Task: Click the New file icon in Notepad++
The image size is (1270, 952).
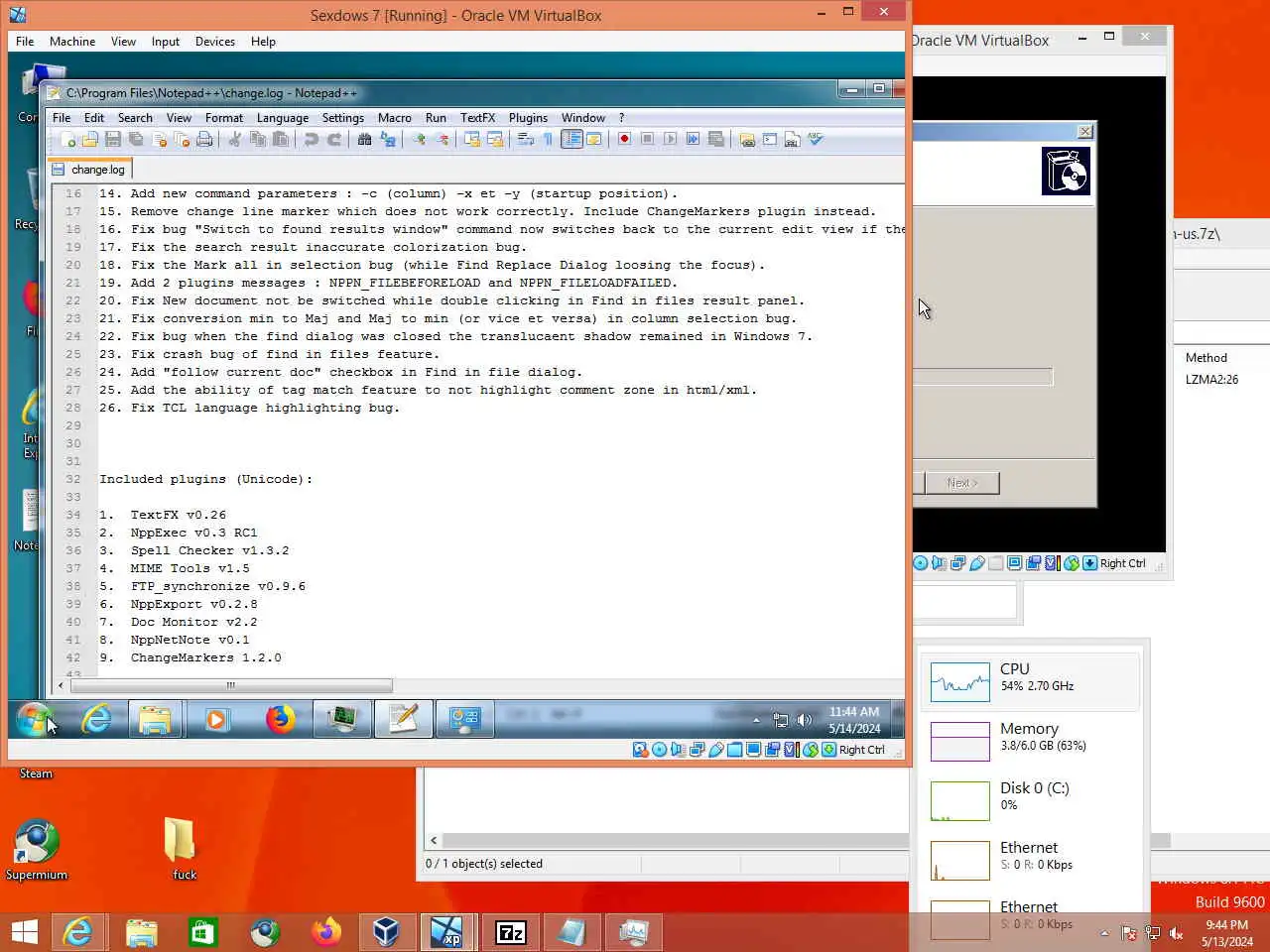Action: pyautogui.click(x=67, y=140)
